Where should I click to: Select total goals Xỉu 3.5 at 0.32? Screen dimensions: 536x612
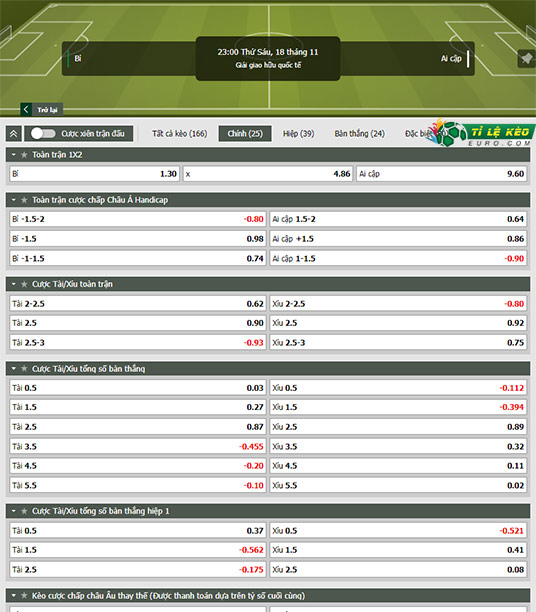point(398,447)
